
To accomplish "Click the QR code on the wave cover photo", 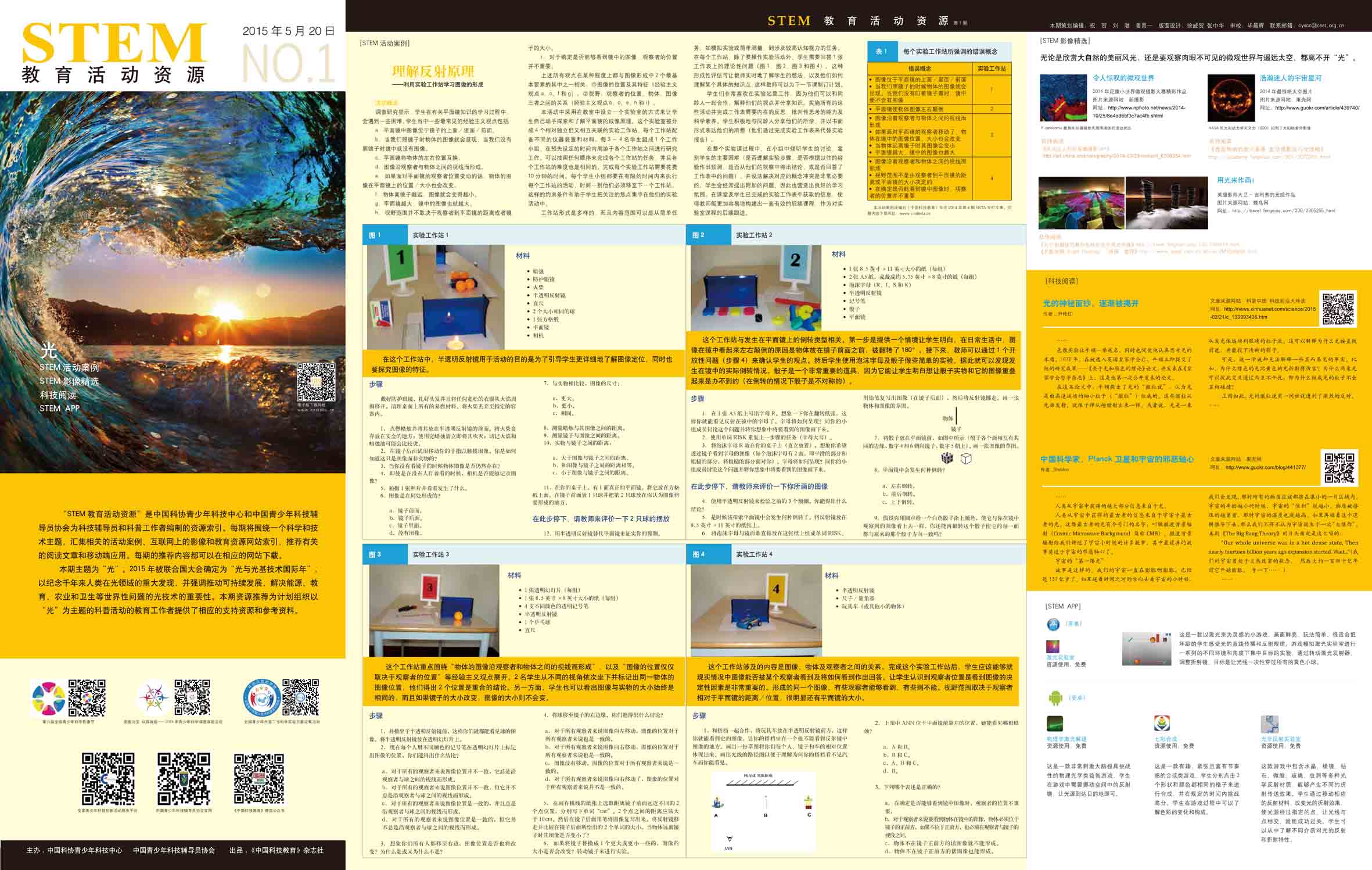I will coord(316,382).
